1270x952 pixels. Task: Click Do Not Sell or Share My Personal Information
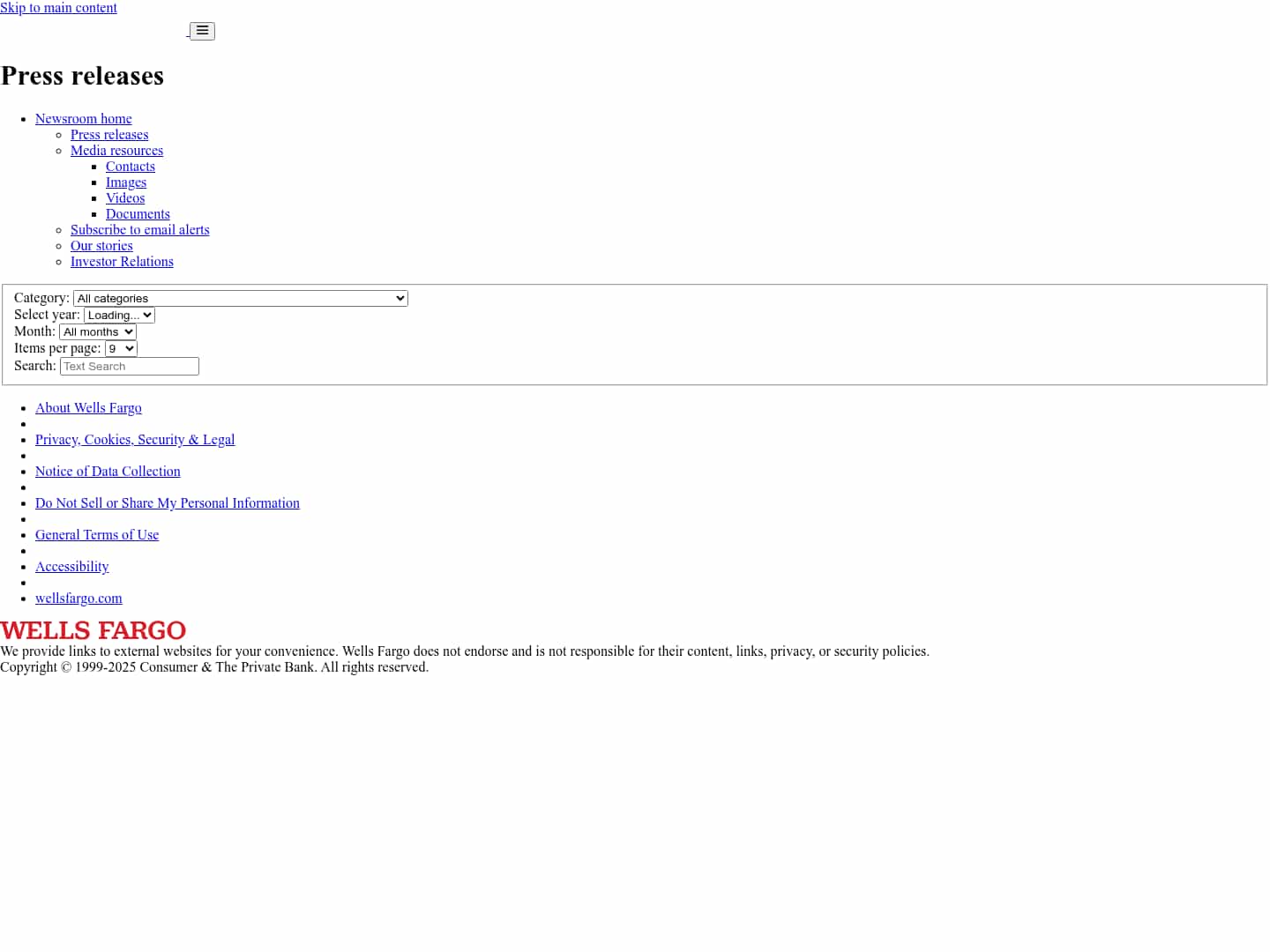click(x=168, y=503)
